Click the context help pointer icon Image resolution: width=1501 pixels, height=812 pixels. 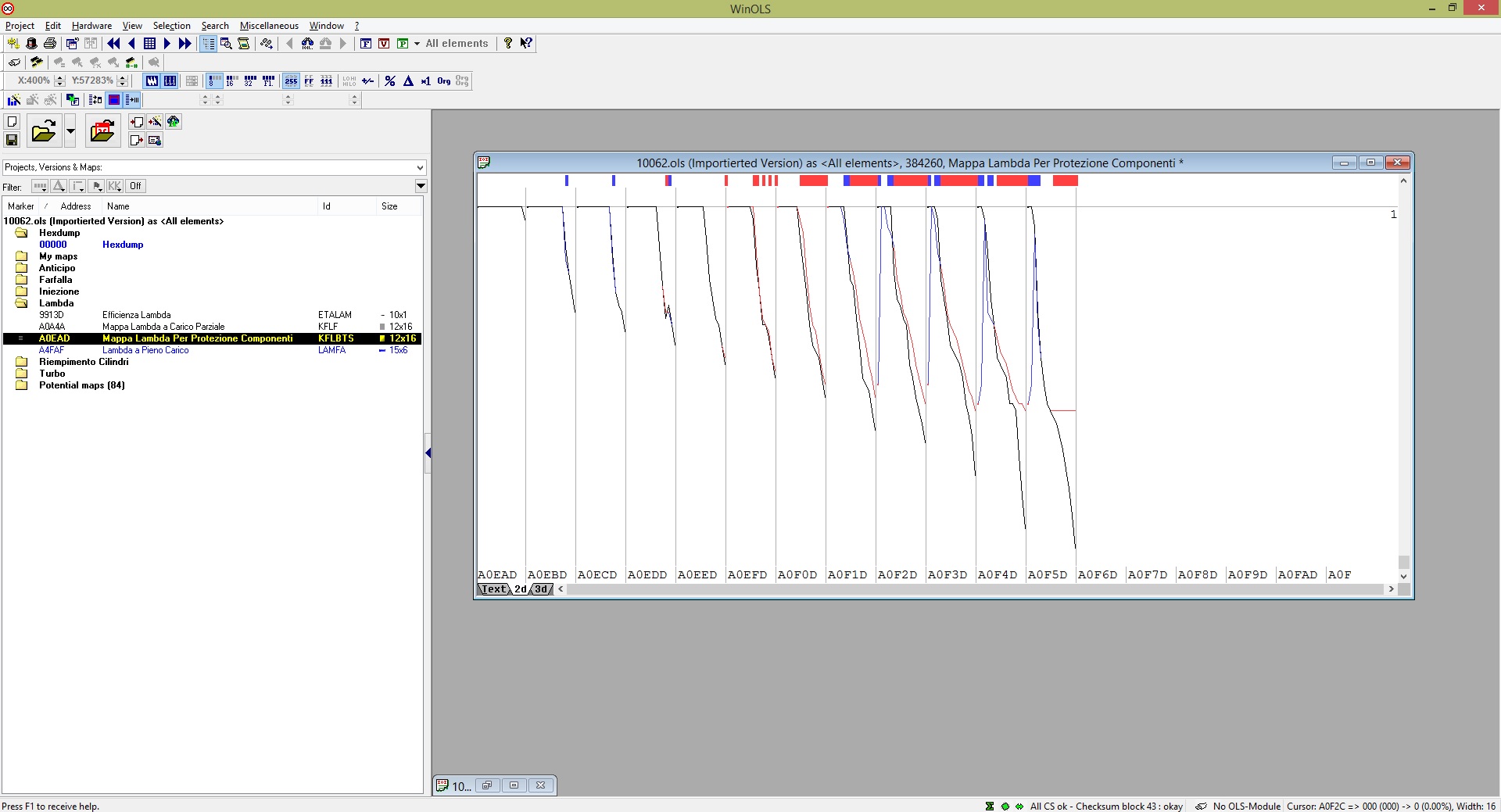tap(526, 44)
